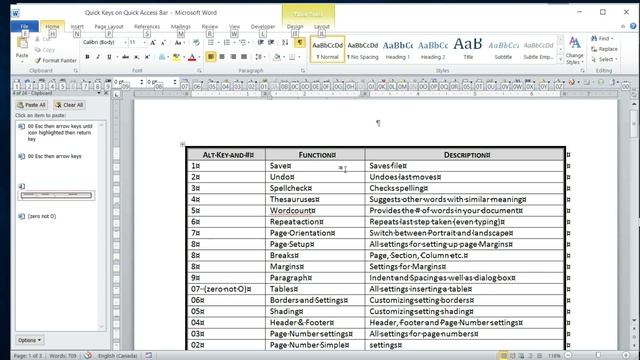Open the Paste dropdown arrow
This screenshot has width=640, height=360.
pos(22,61)
